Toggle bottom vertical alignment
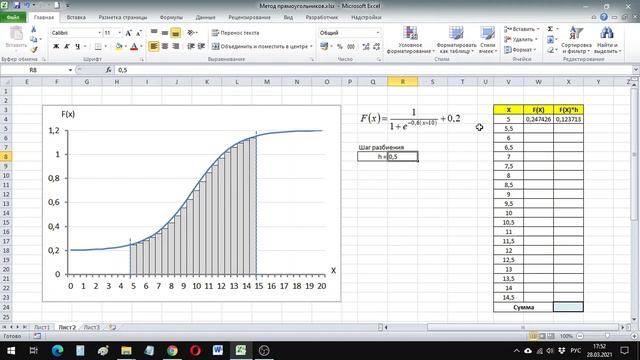Screen dimensions: 640x360 [176, 33]
